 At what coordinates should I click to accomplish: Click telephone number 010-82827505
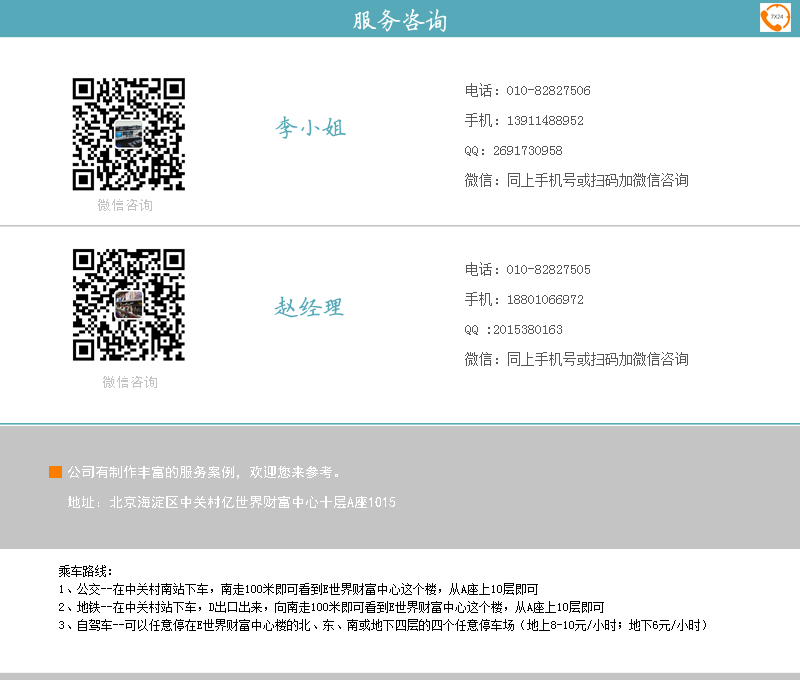click(x=548, y=270)
